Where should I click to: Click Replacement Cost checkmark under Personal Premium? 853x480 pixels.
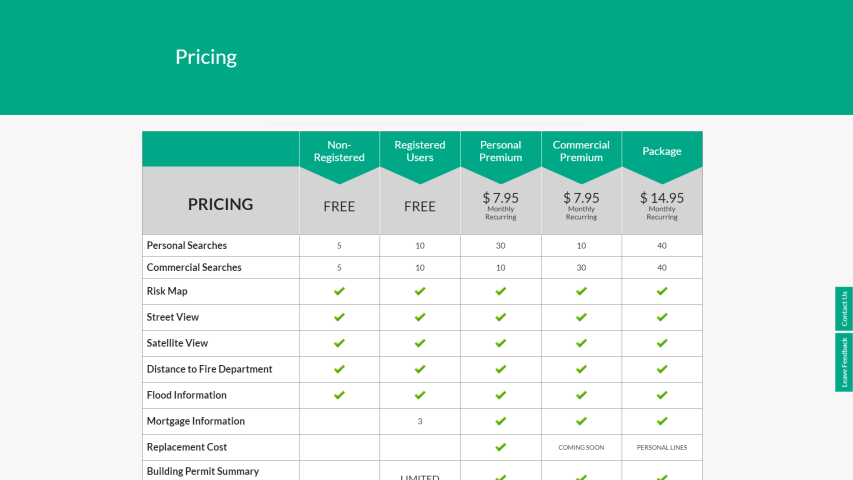pos(500,447)
